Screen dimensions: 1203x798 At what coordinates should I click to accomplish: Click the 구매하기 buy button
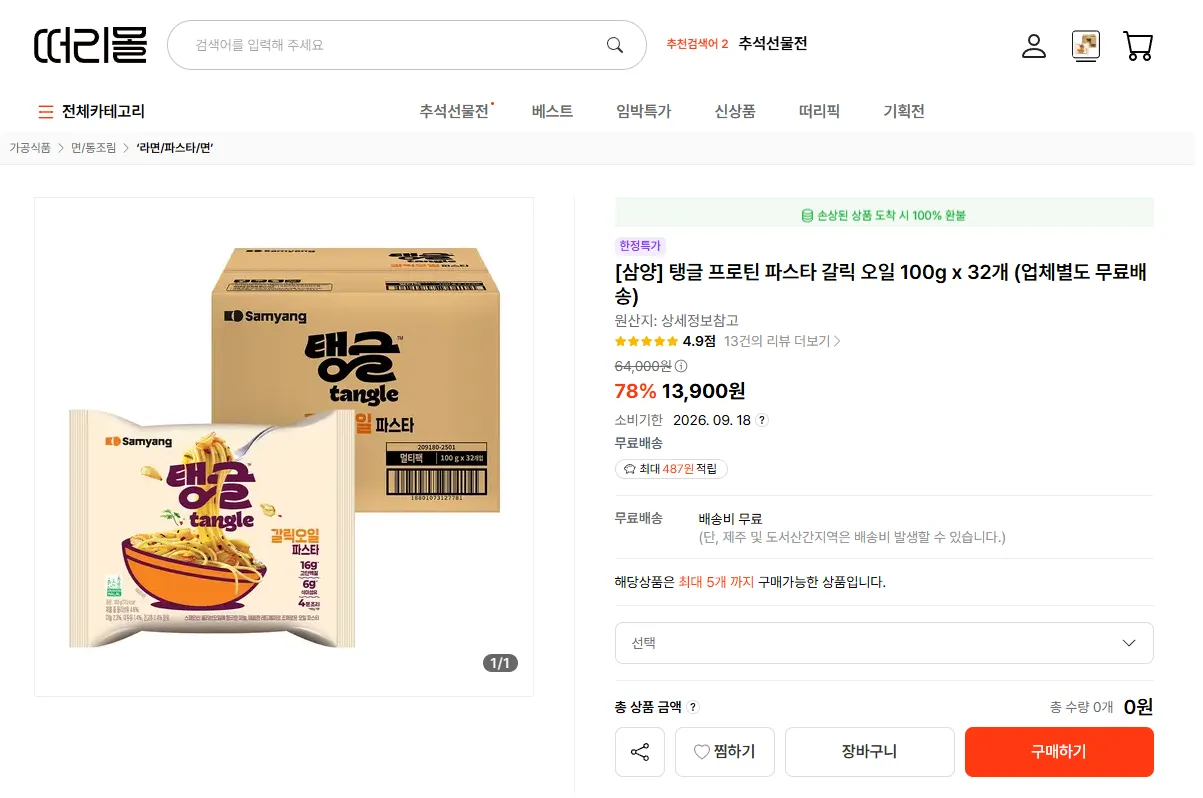coord(1059,752)
